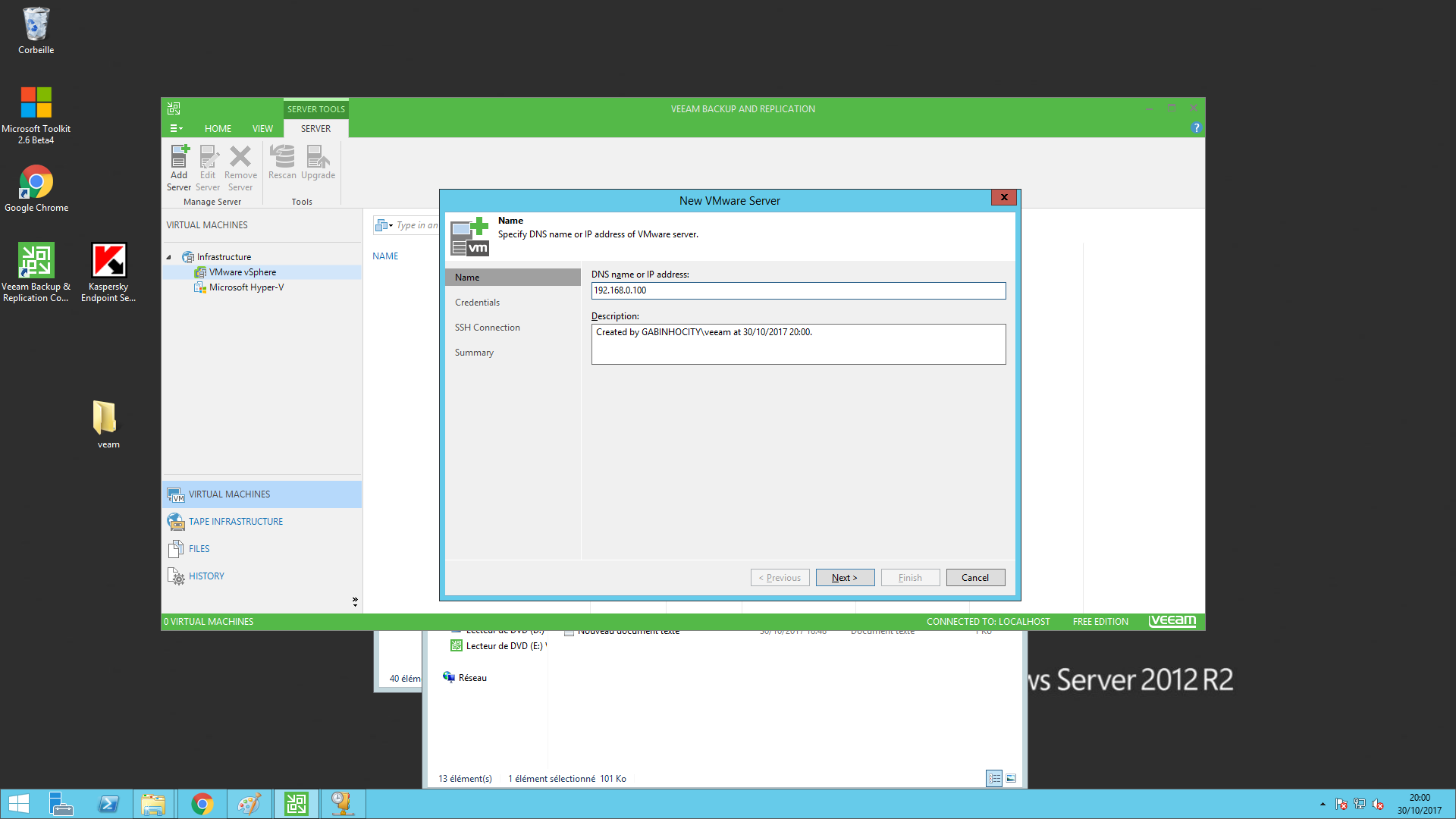Click CONNECTED TO: LOCALHOST status text
Screen dimensions: 1456x819
point(988,622)
